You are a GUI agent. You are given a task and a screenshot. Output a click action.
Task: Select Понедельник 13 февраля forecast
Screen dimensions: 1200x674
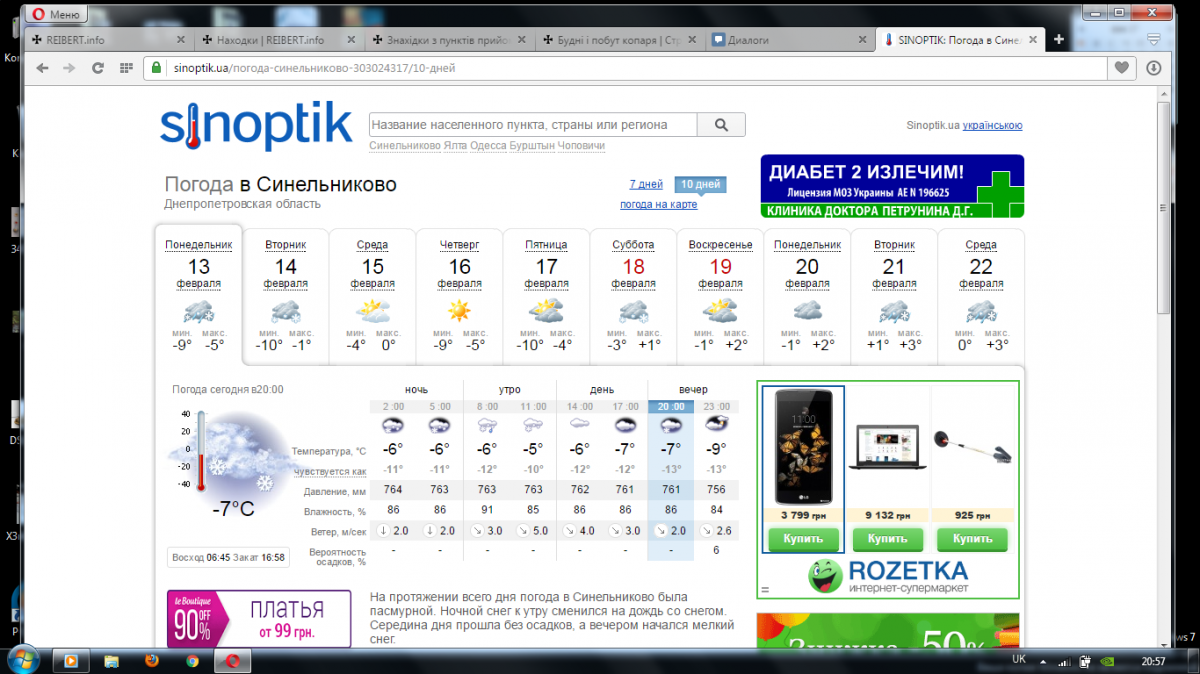199,297
